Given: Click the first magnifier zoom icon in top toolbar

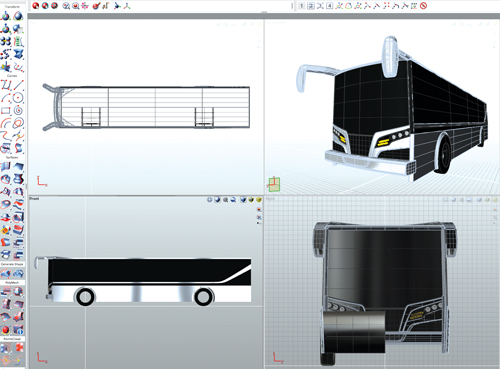Looking at the screenshot, I should (66, 6).
